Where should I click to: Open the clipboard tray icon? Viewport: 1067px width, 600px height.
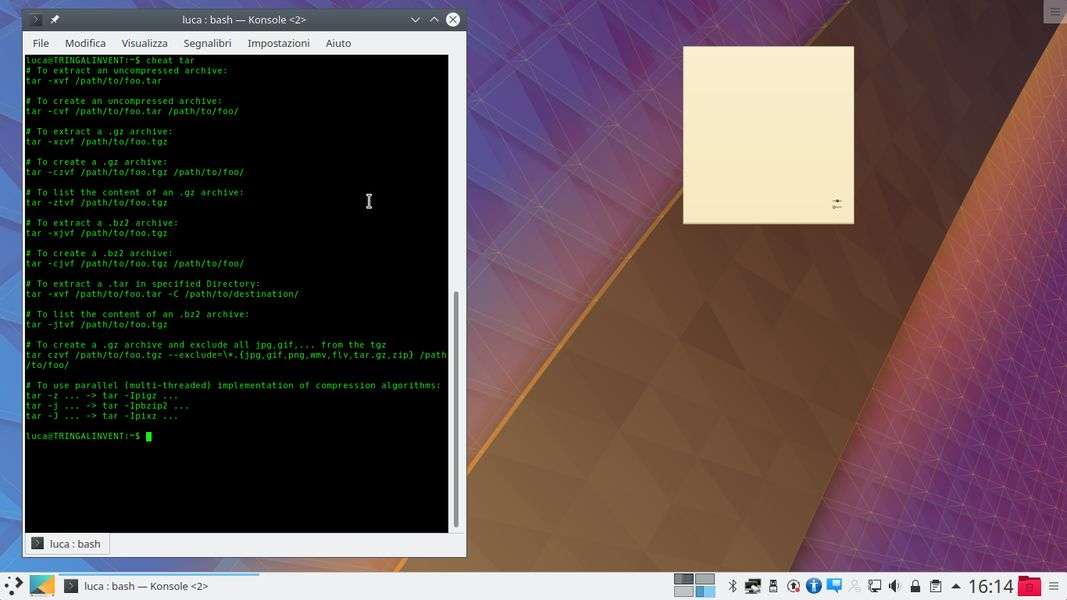935,586
